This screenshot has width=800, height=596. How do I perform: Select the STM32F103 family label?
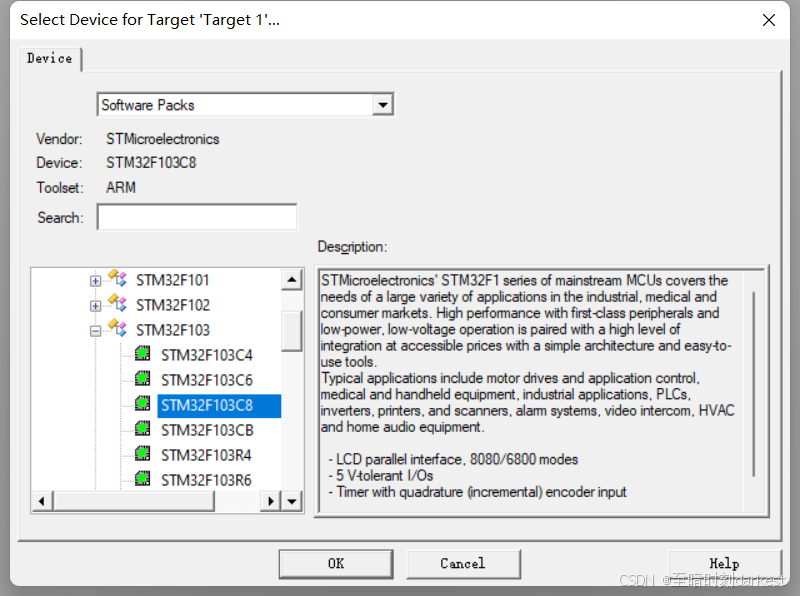coord(172,330)
